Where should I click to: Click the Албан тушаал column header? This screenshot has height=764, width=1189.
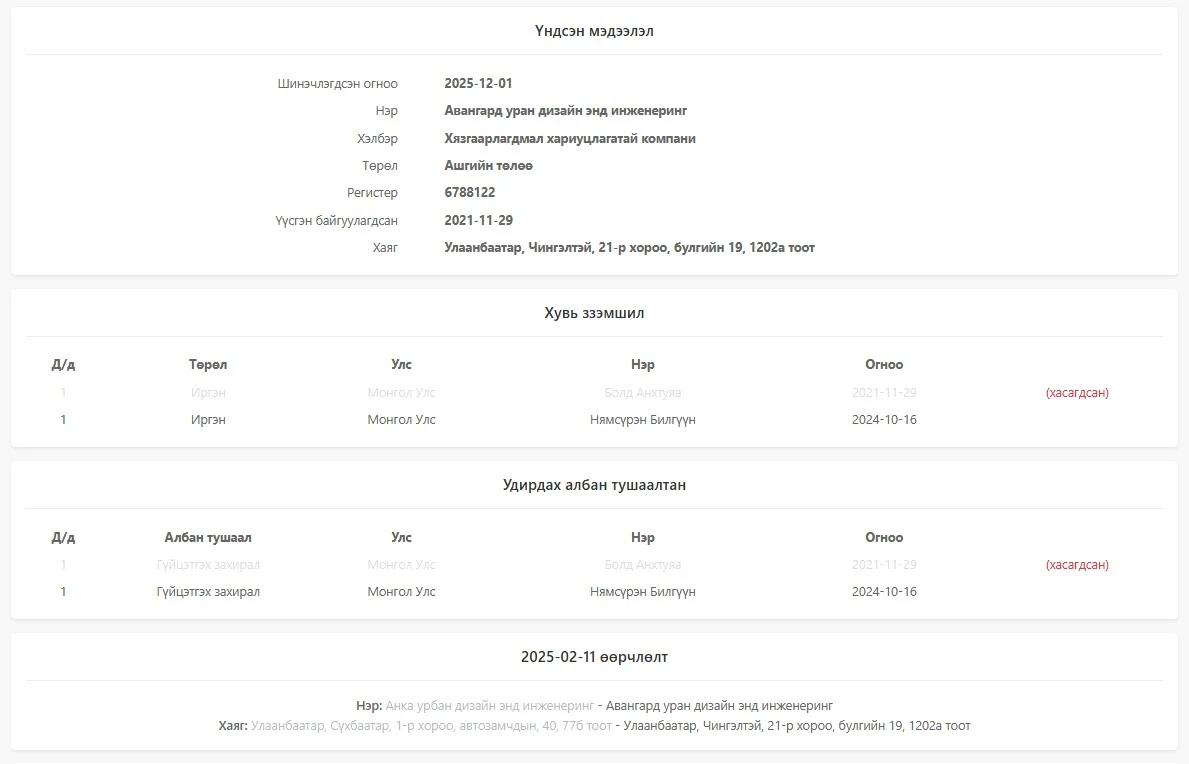208,538
